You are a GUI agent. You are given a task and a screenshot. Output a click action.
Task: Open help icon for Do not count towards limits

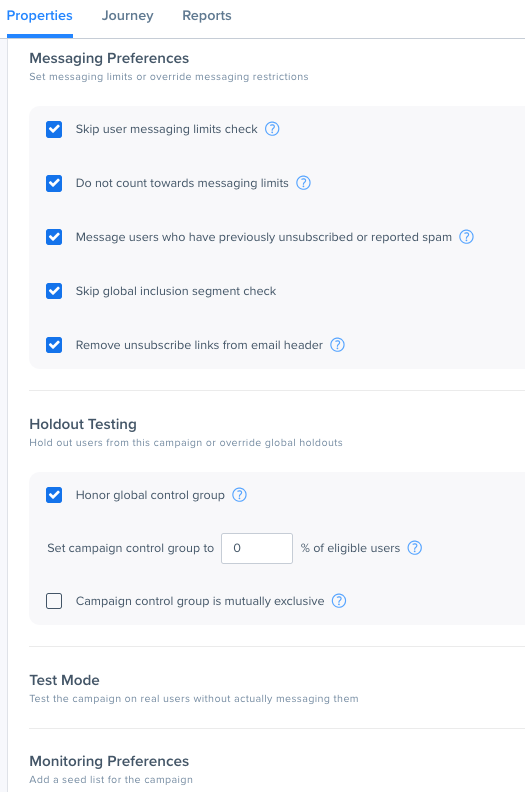pos(303,183)
